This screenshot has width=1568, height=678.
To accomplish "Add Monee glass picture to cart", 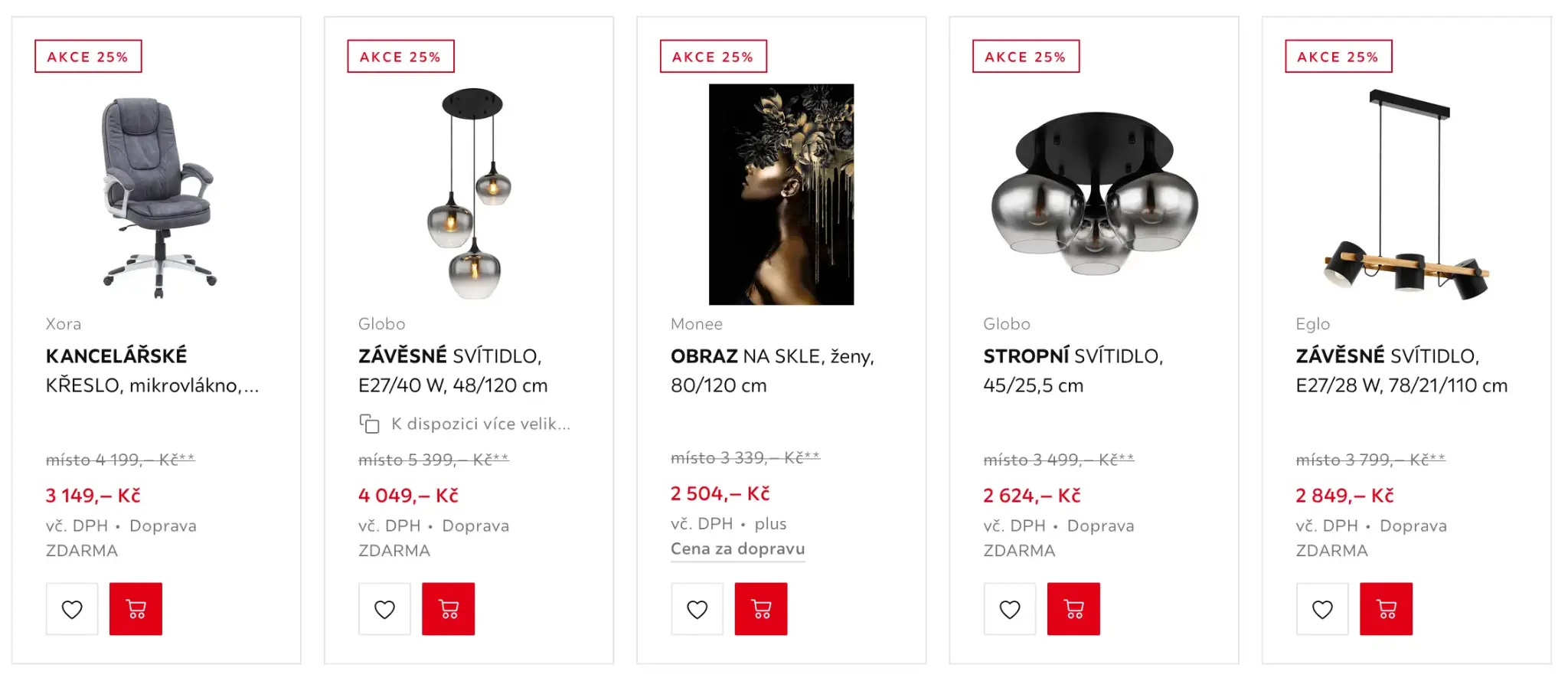I will [x=761, y=609].
